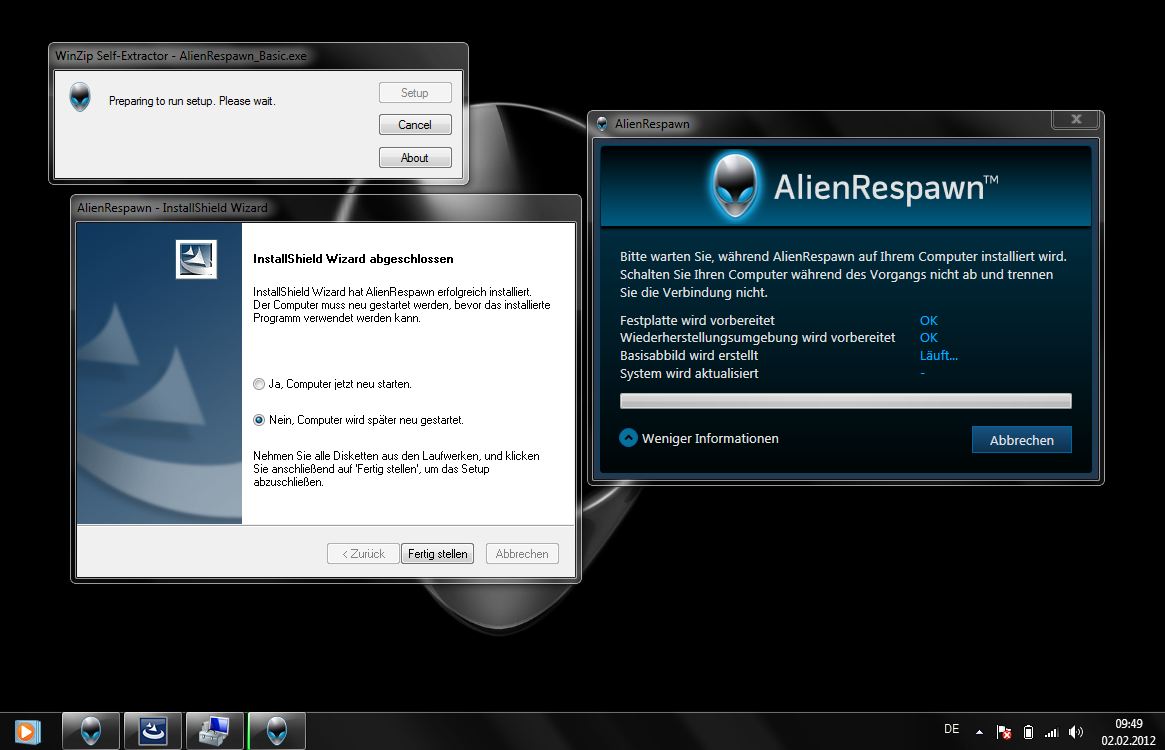Click the AlienRespawn - InstallShield Wizard title bar
The height and width of the screenshot is (750, 1165).
[325, 208]
